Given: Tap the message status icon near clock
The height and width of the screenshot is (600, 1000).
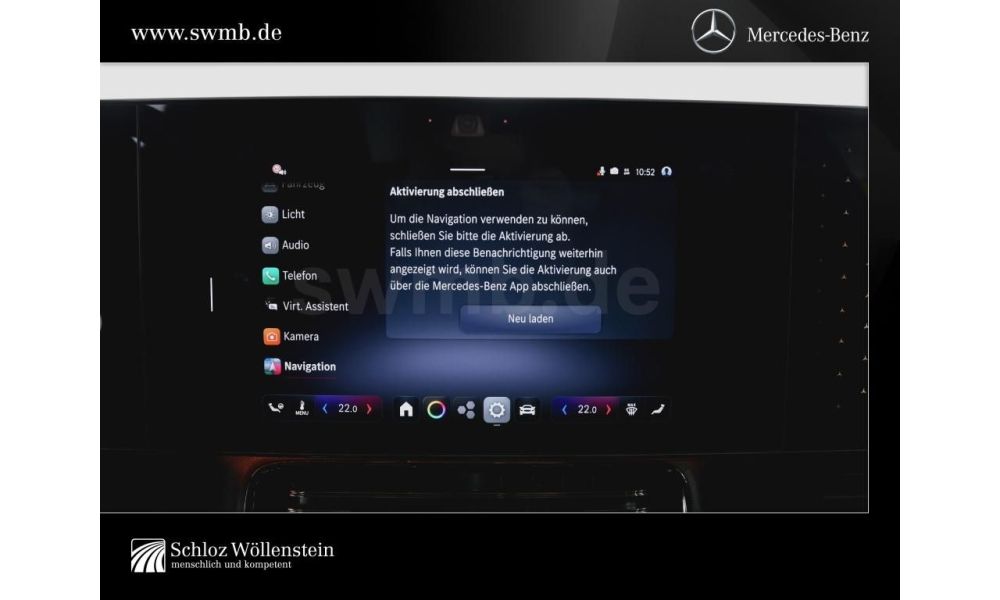Looking at the screenshot, I should [614, 172].
